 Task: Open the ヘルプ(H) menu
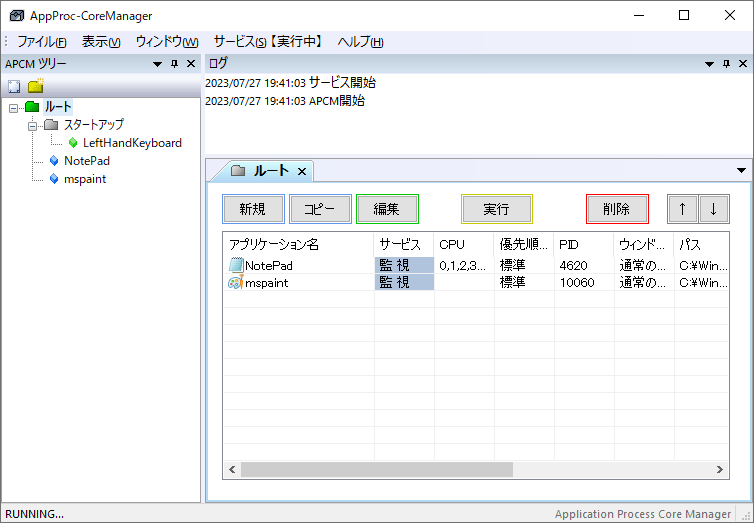coord(360,42)
